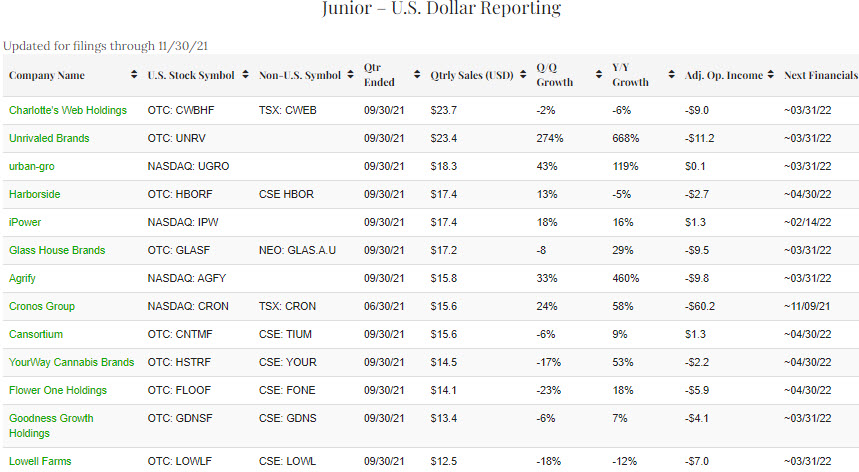Click sort icon next to Non-U.S. Symbol
This screenshot has height=472, width=859.
(x=352, y=75)
